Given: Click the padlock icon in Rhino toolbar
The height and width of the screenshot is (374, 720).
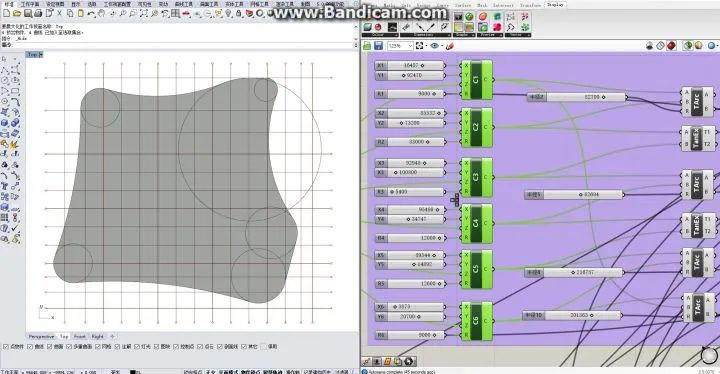Looking at the screenshot, I should [239, 13].
